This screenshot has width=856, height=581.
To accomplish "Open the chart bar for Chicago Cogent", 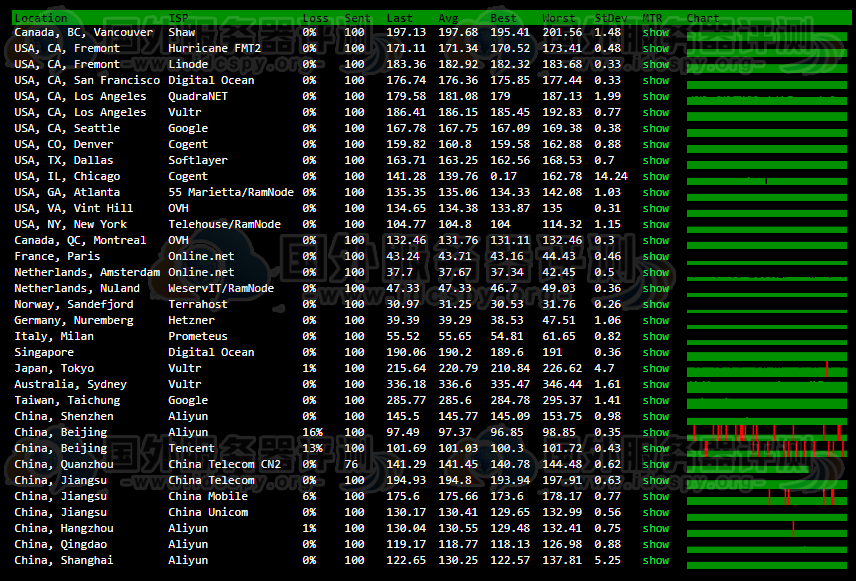I will pos(767,180).
